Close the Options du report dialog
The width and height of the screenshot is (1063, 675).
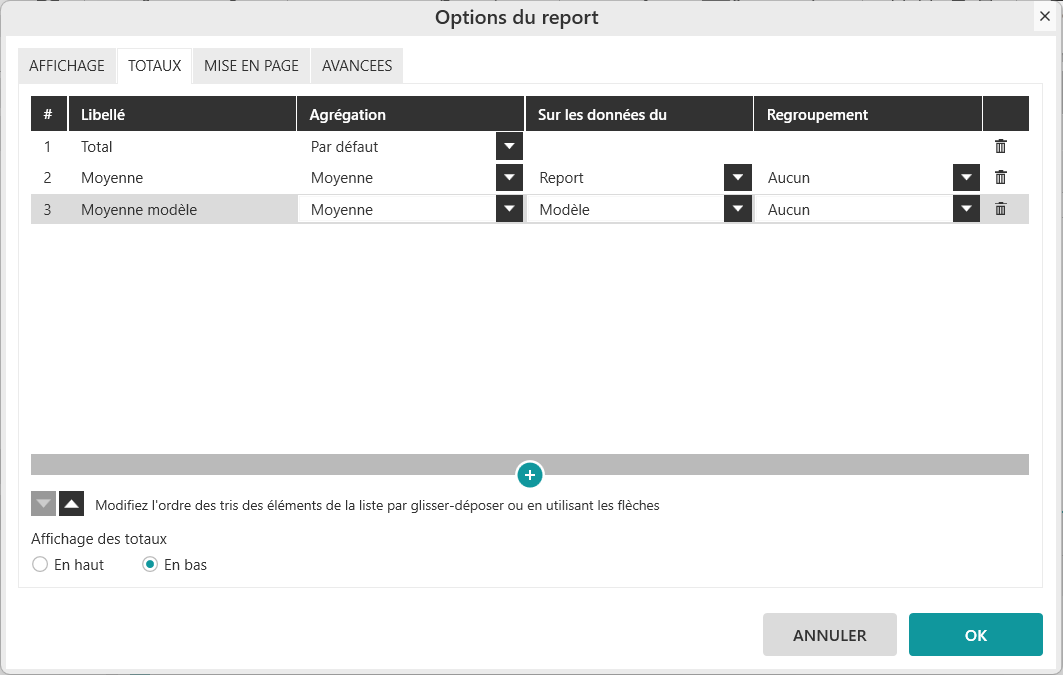(x=1044, y=17)
